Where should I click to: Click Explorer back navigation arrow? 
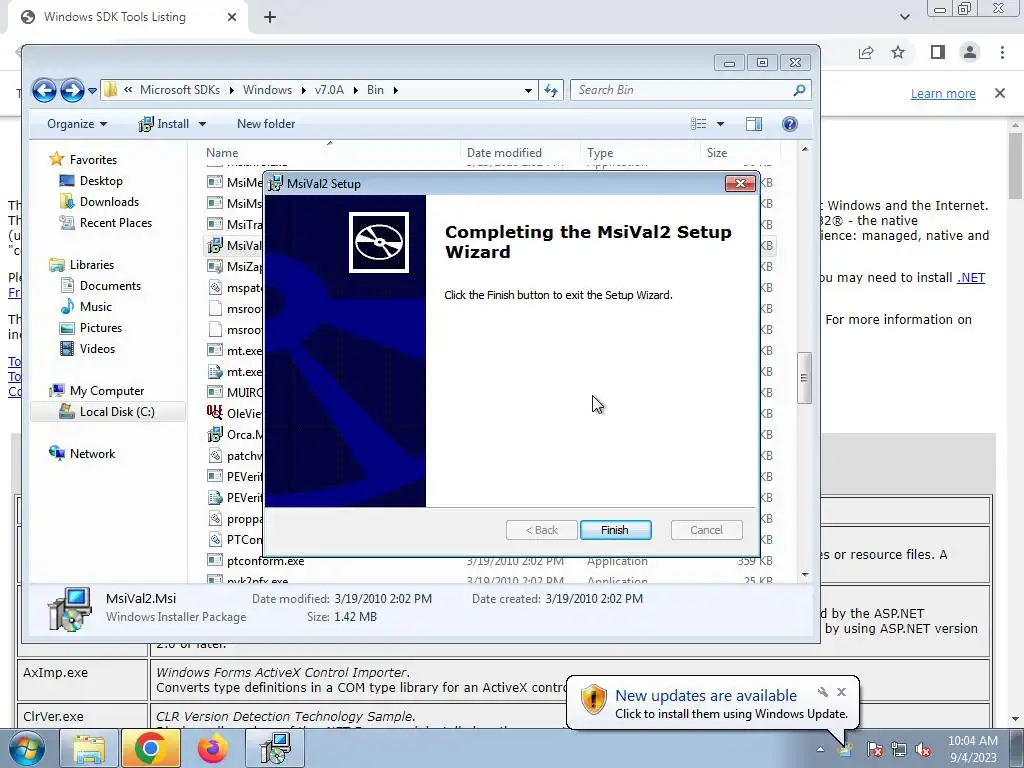click(44, 90)
